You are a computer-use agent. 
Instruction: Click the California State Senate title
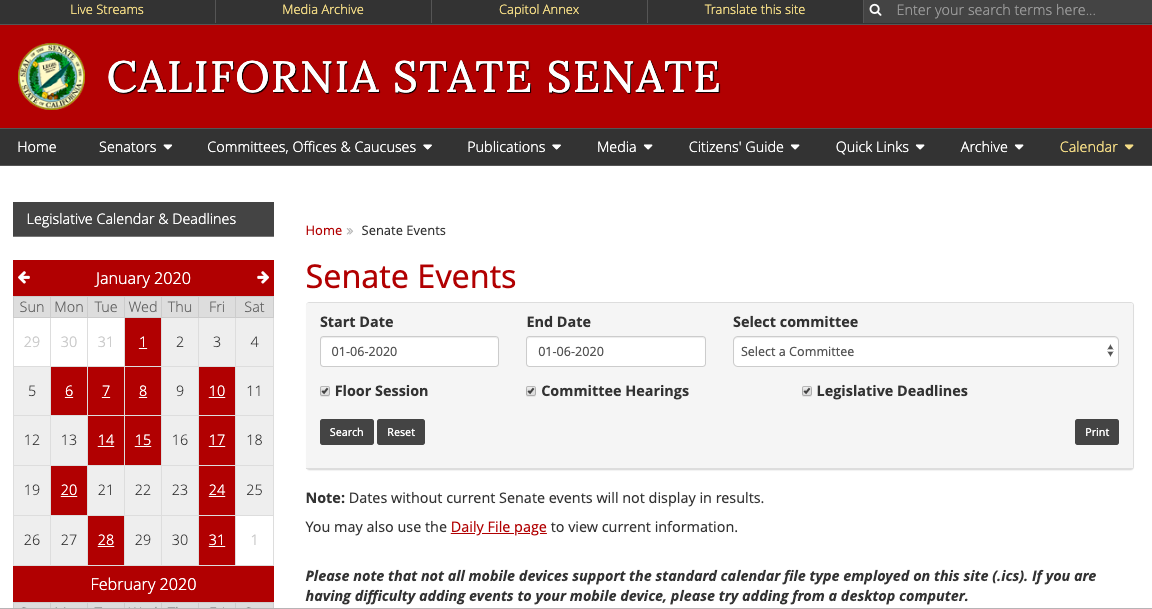(414, 76)
